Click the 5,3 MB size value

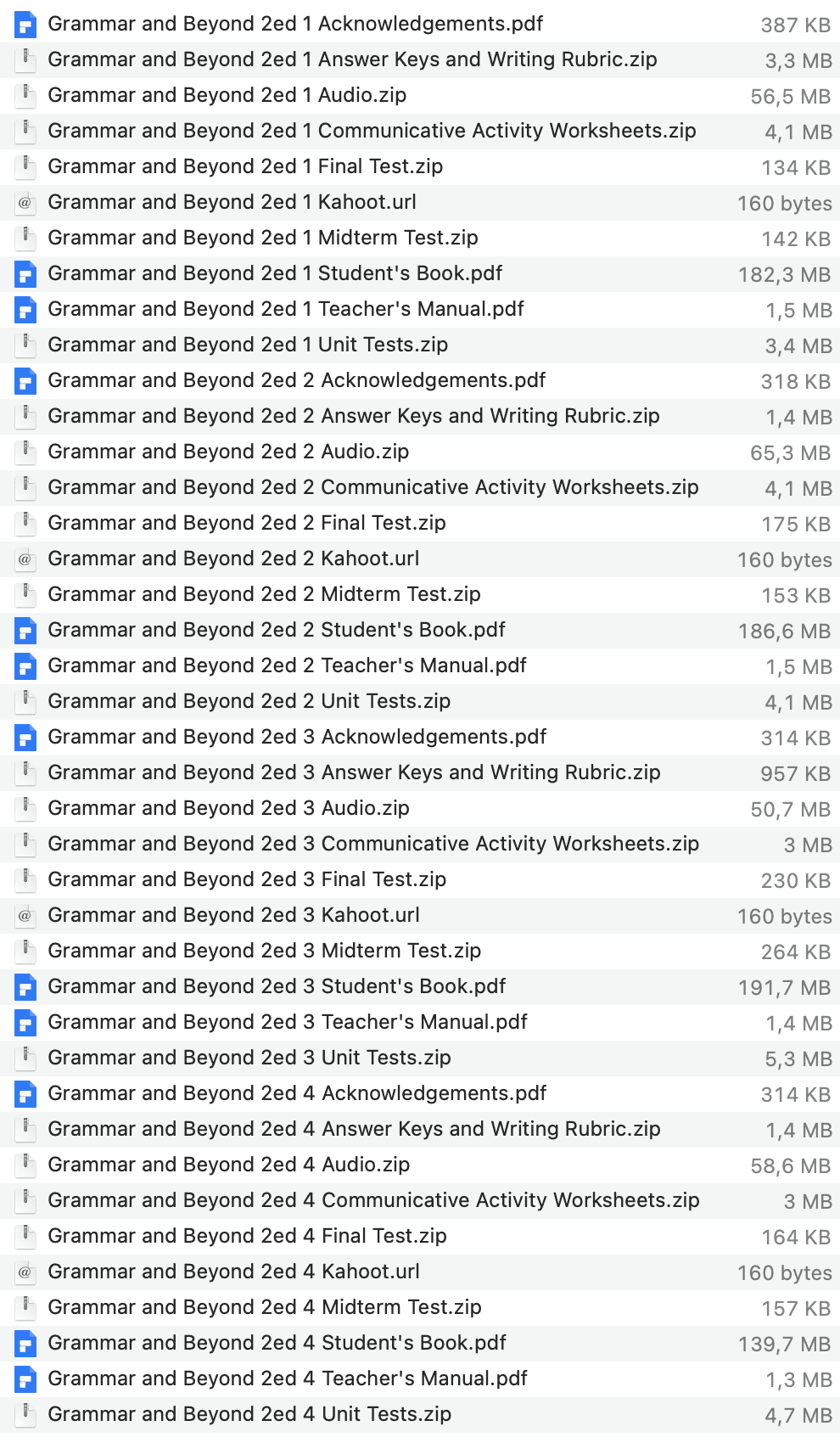pos(798,1059)
